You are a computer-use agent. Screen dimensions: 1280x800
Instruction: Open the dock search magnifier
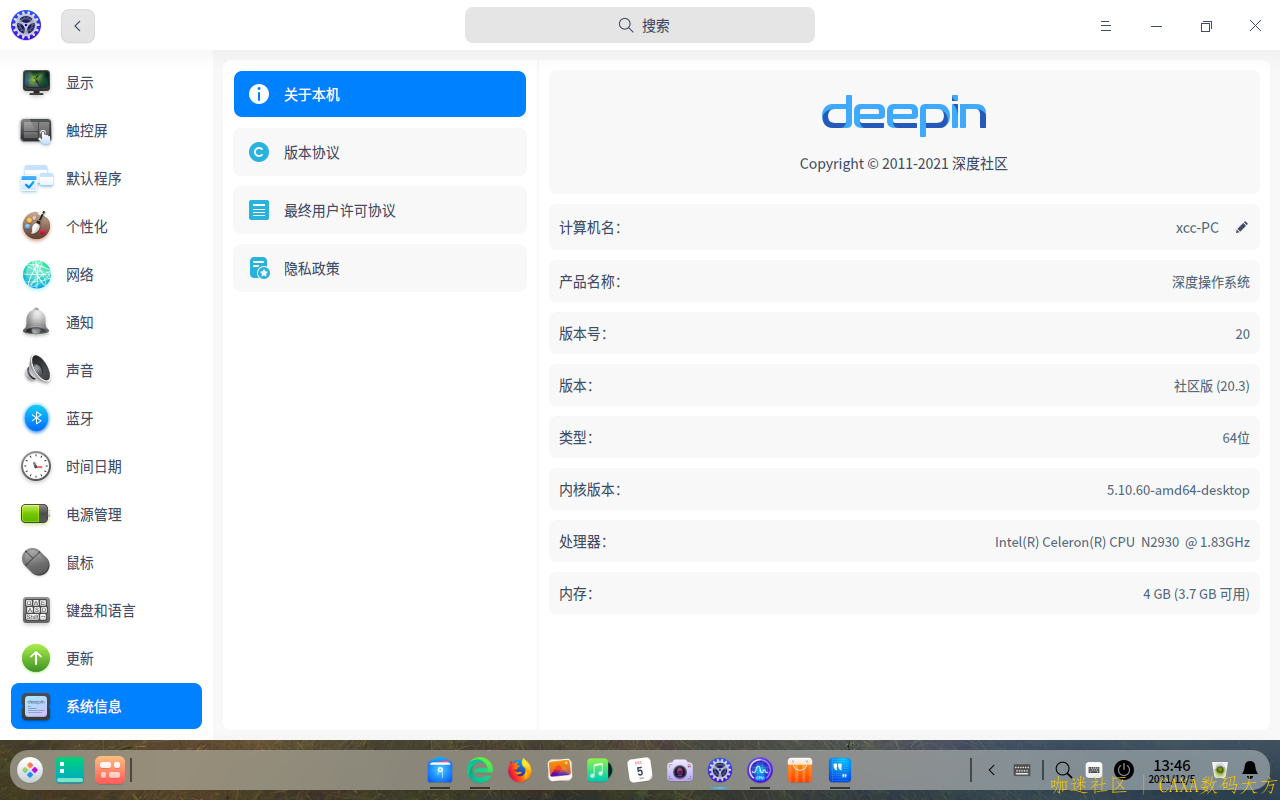click(x=1064, y=770)
